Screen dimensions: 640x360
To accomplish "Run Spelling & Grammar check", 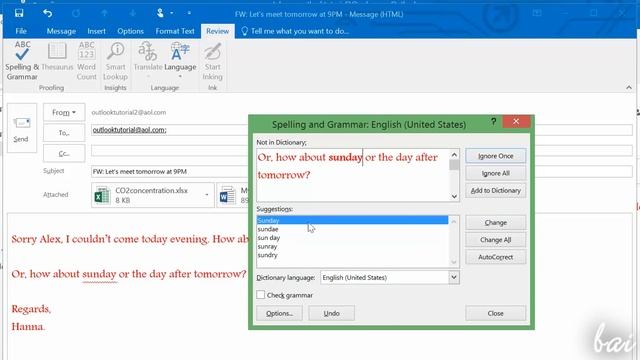I will point(22,61).
